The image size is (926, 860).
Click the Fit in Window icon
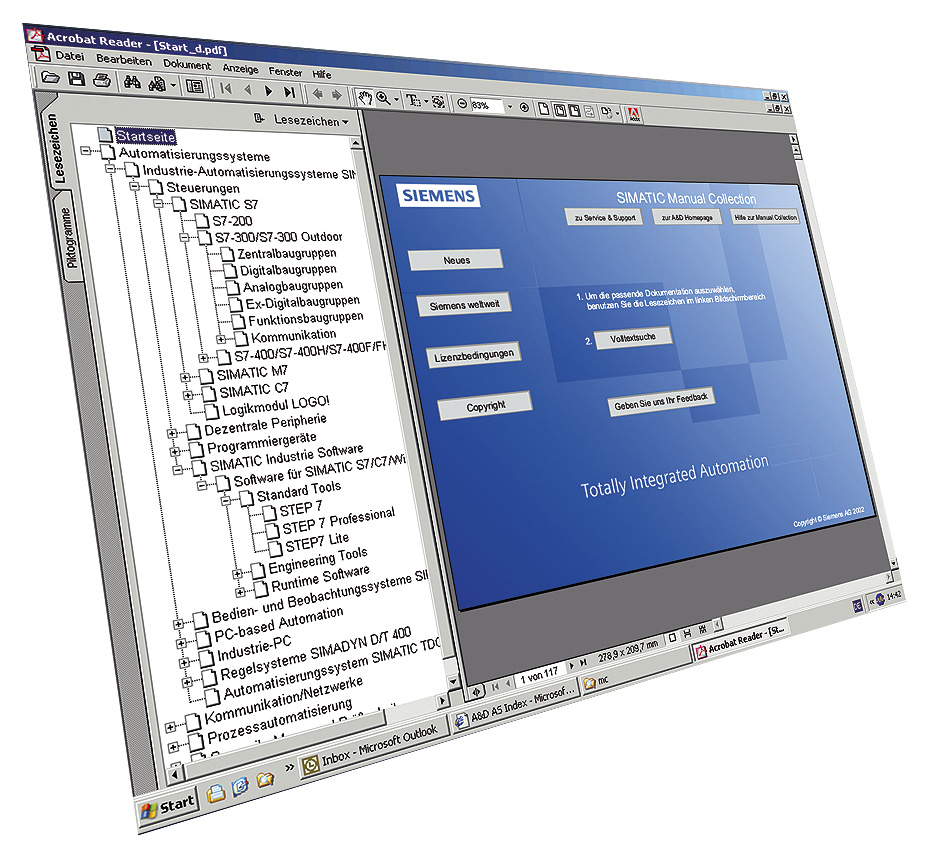[559, 110]
